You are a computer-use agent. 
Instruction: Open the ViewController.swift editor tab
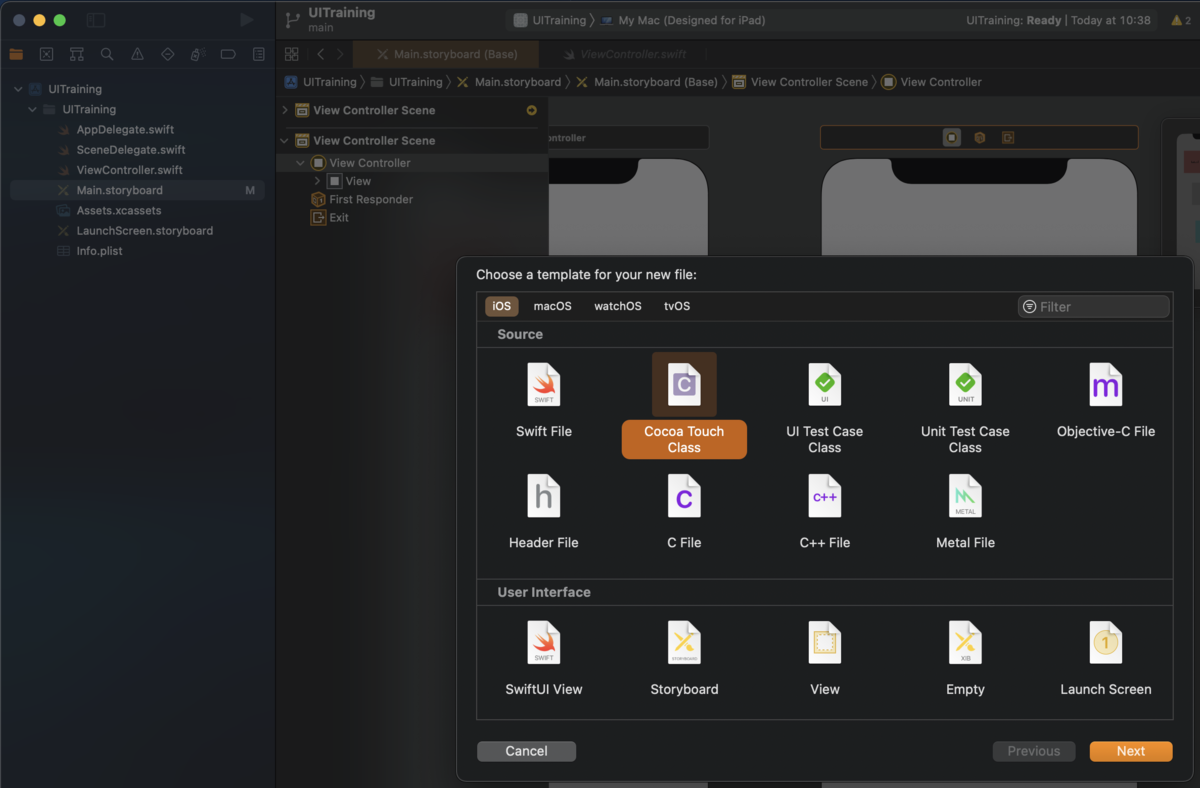[x=624, y=54]
